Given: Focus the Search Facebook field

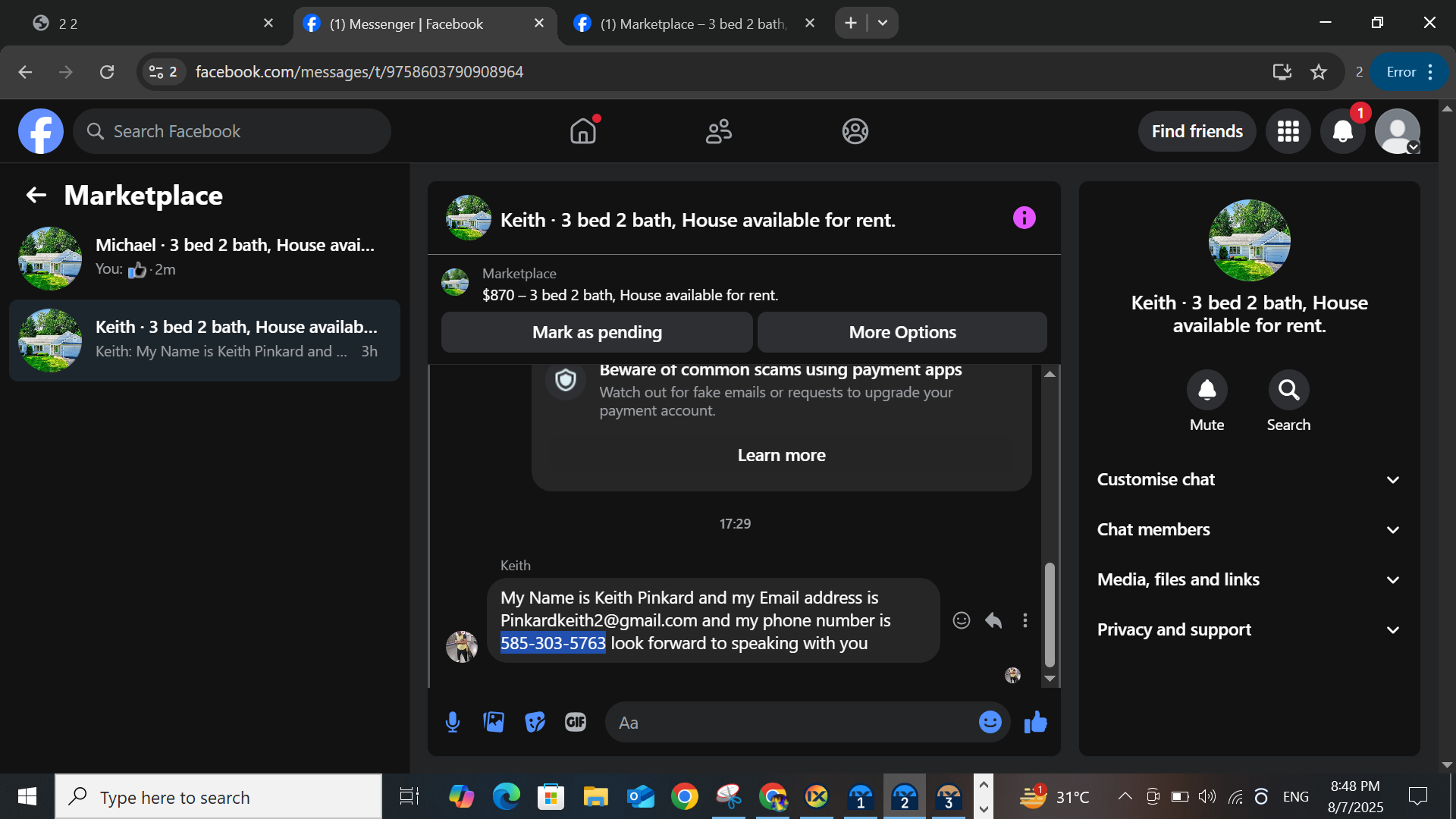Looking at the screenshot, I should [232, 131].
